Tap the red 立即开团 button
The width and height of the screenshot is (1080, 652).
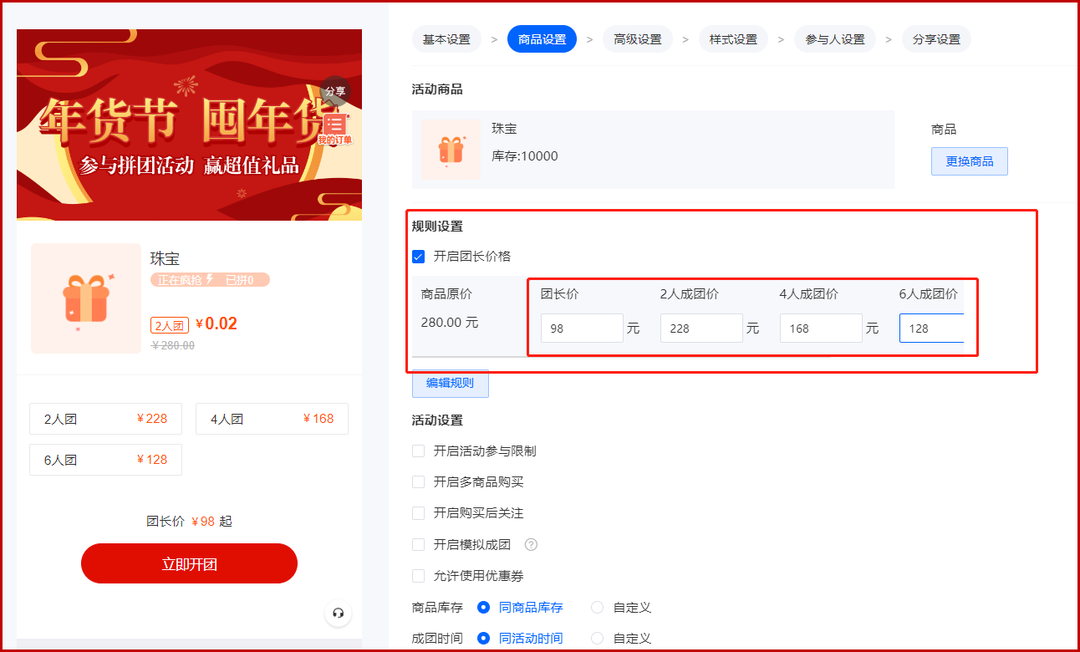[189, 564]
